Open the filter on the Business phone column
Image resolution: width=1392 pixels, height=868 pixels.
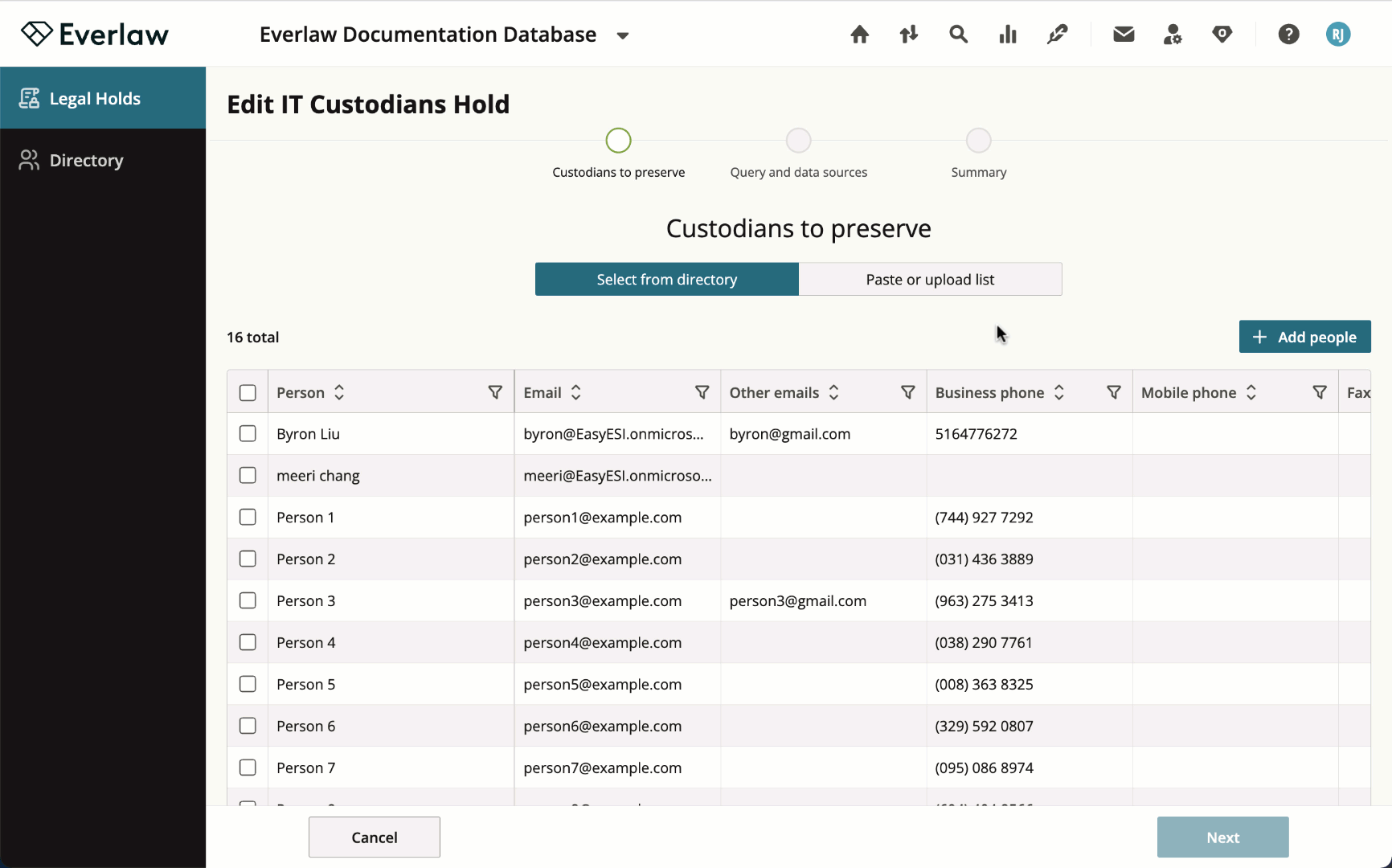click(x=1114, y=392)
